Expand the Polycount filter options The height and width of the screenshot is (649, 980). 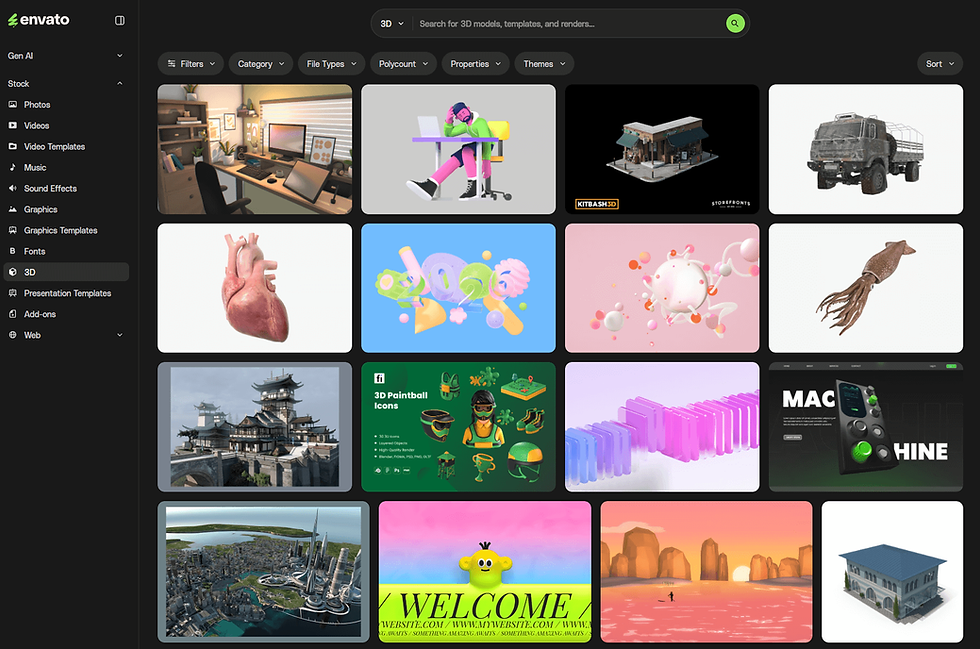402,63
